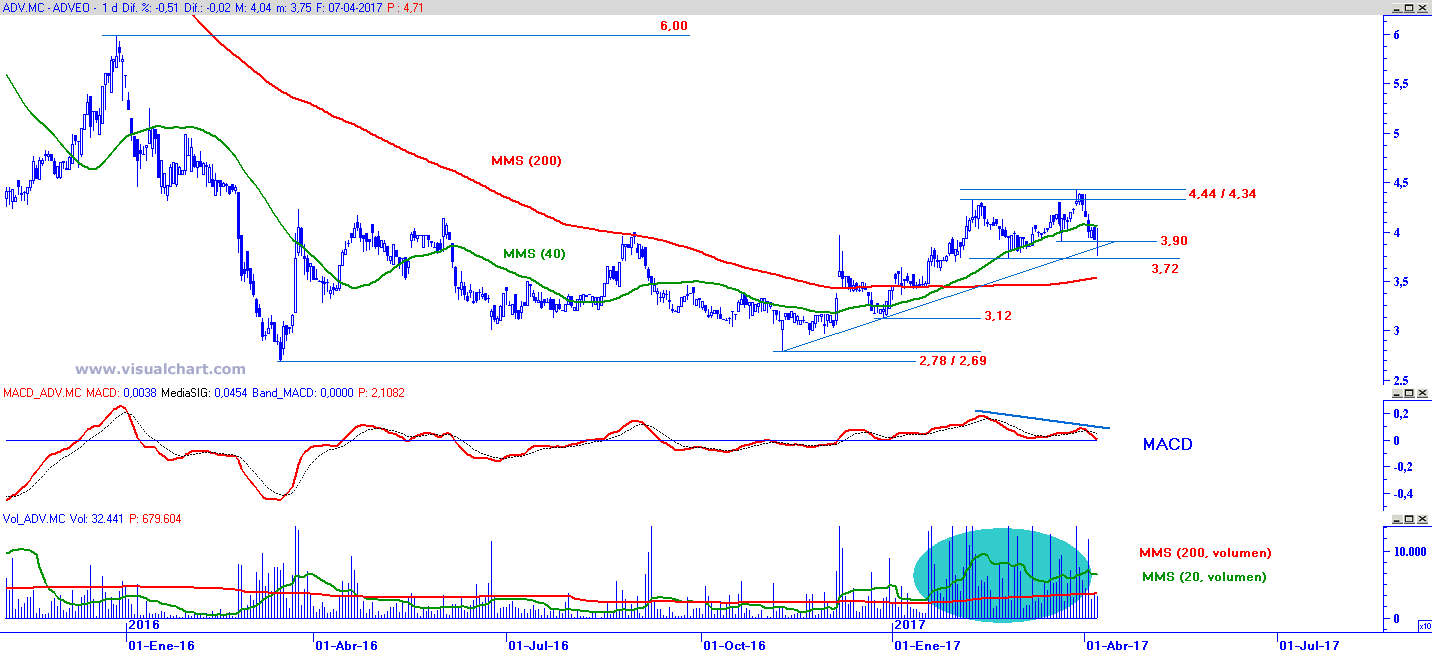1432x652 pixels.
Task: Click the 01-Ene-16 date axis label
Action: [x=162, y=645]
